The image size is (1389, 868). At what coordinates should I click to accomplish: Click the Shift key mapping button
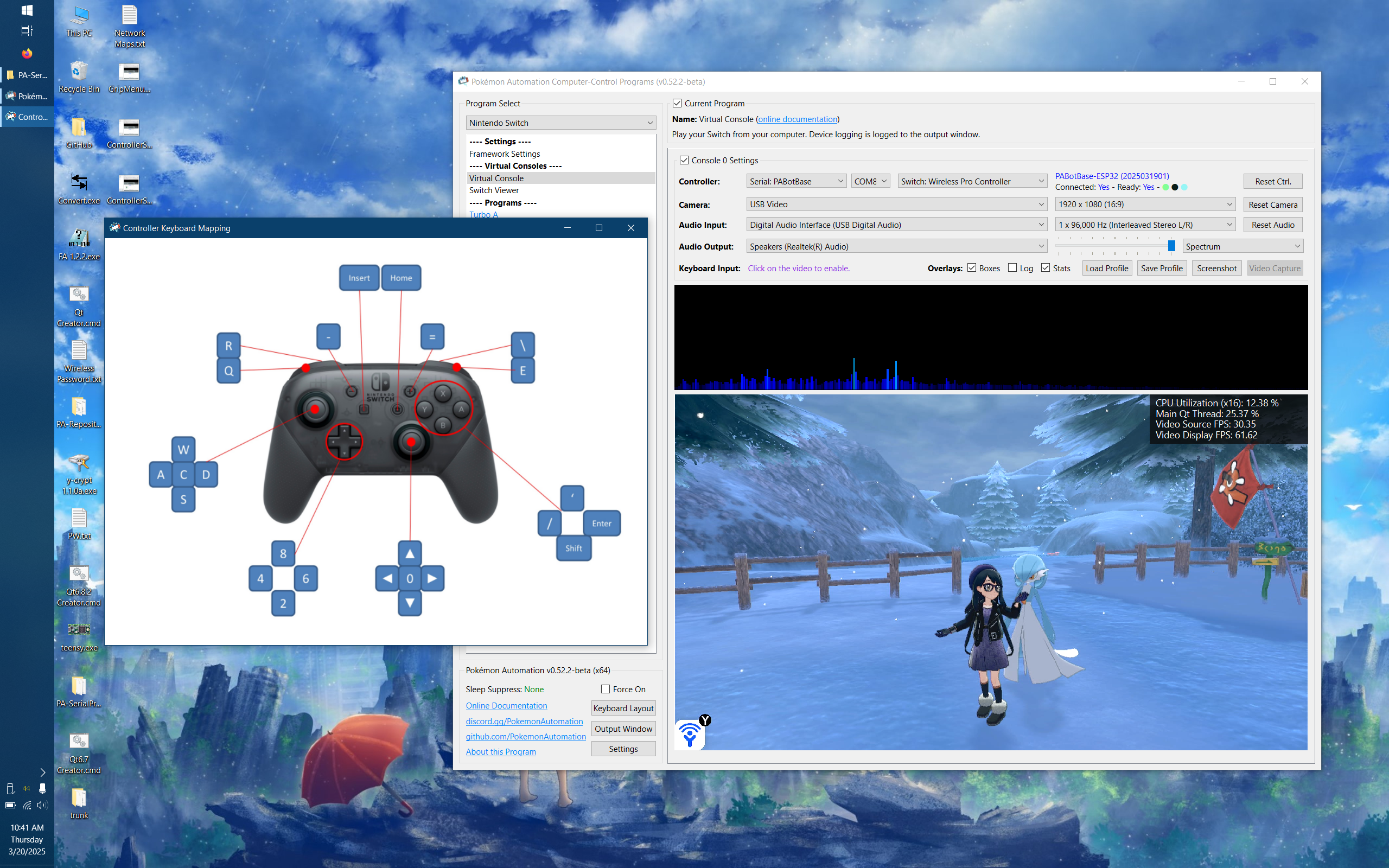coord(574,548)
